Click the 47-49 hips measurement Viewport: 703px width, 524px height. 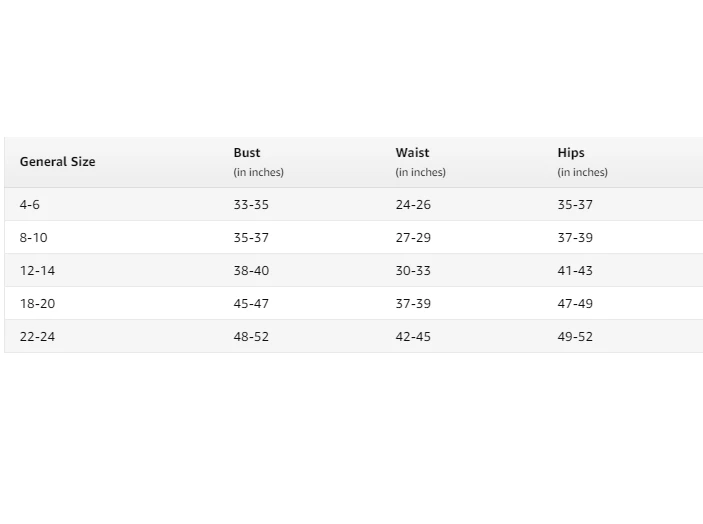point(575,303)
